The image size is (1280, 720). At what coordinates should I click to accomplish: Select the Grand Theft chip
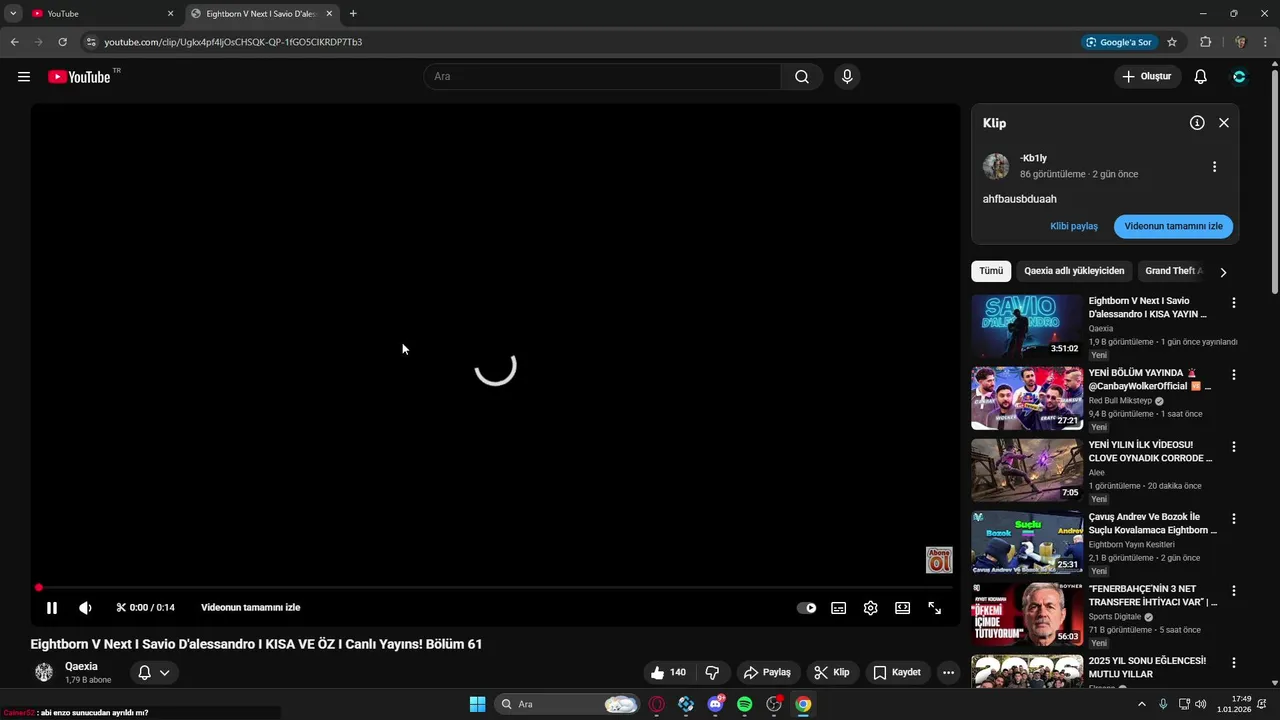(x=1173, y=271)
